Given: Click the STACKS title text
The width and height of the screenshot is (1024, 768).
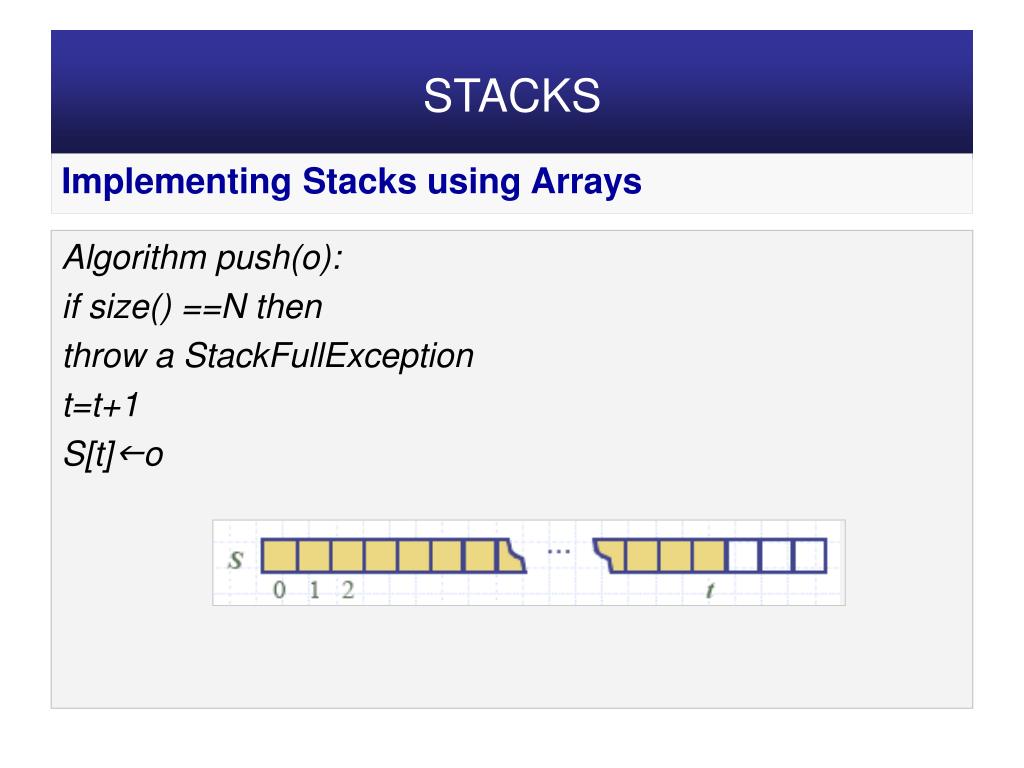Looking at the screenshot, I should click(x=511, y=96).
